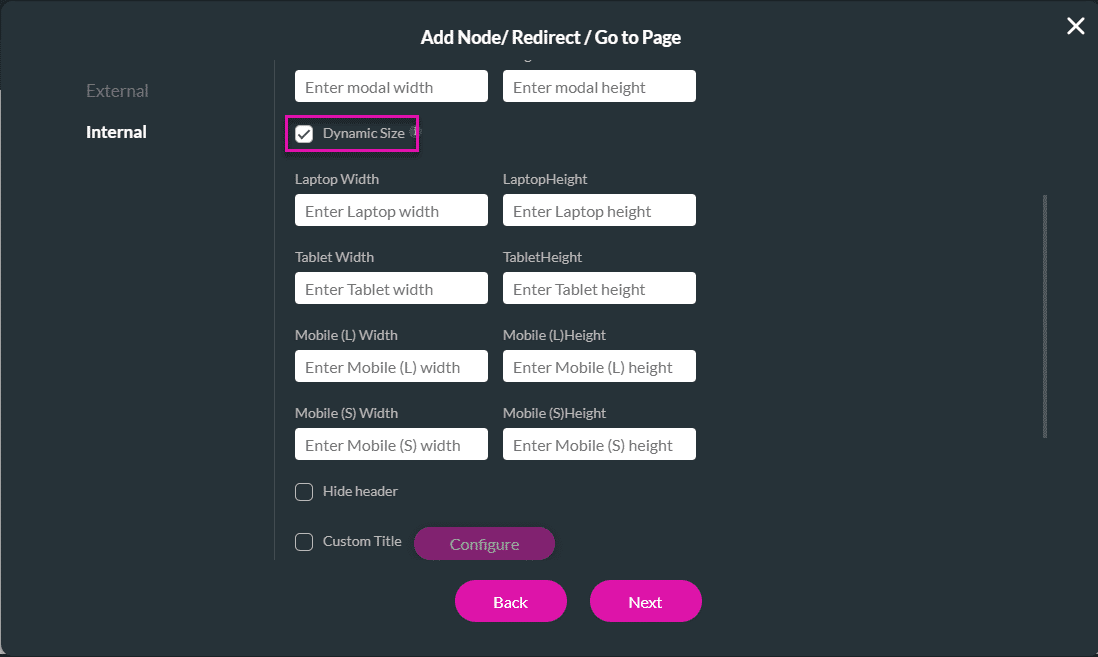
Task: Click the modal width input field
Action: tap(391, 87)
